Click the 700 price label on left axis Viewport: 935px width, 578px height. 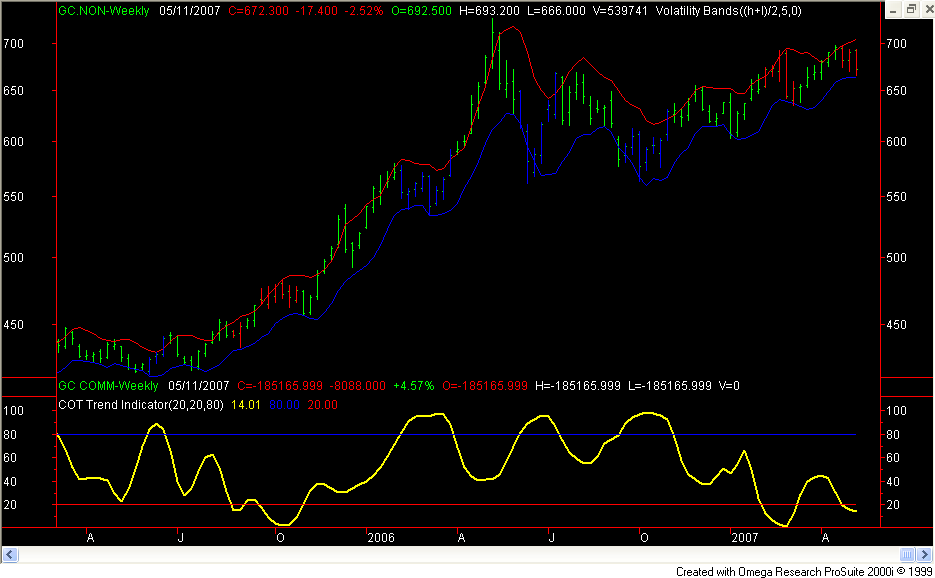point(14,44)
